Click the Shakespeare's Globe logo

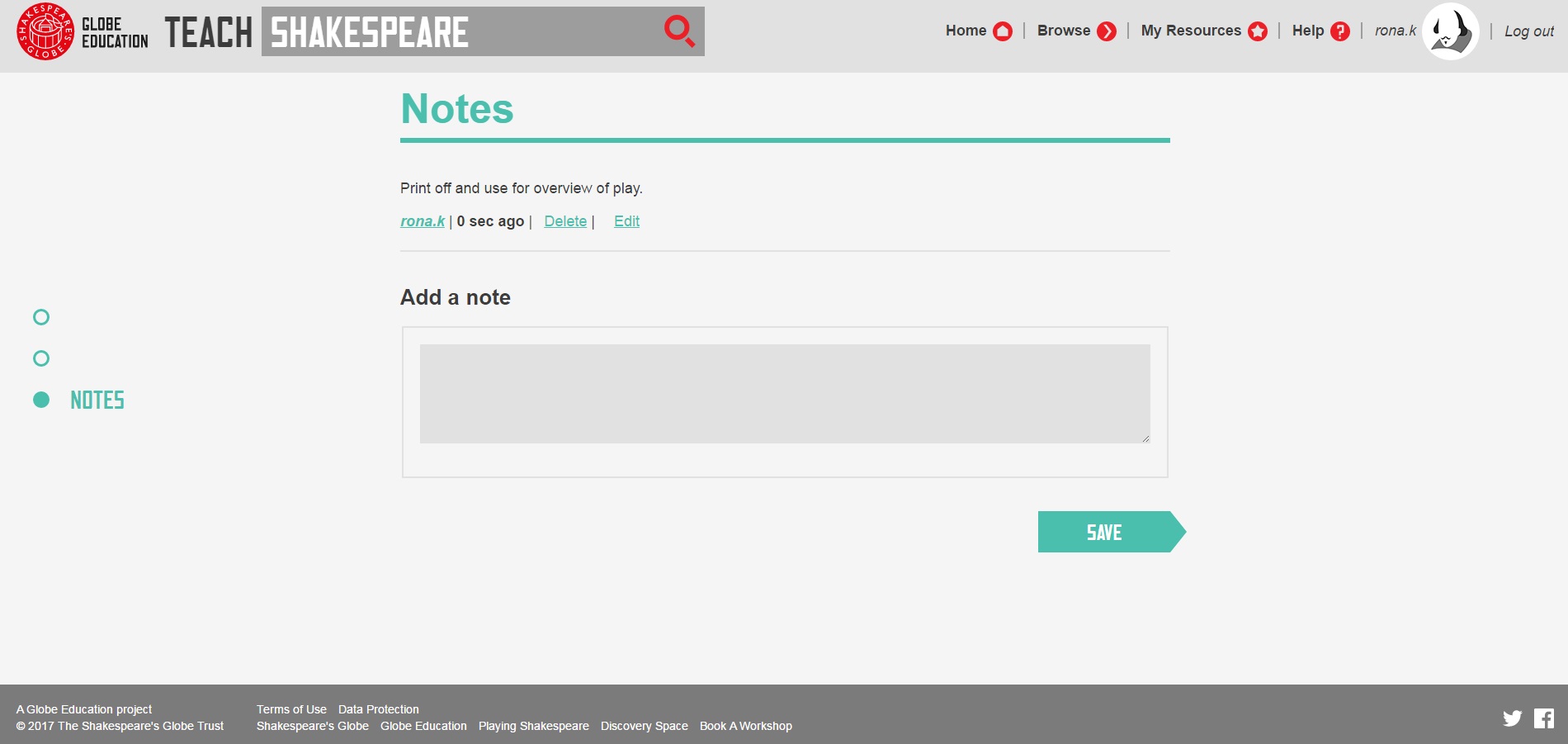point(45,31)
